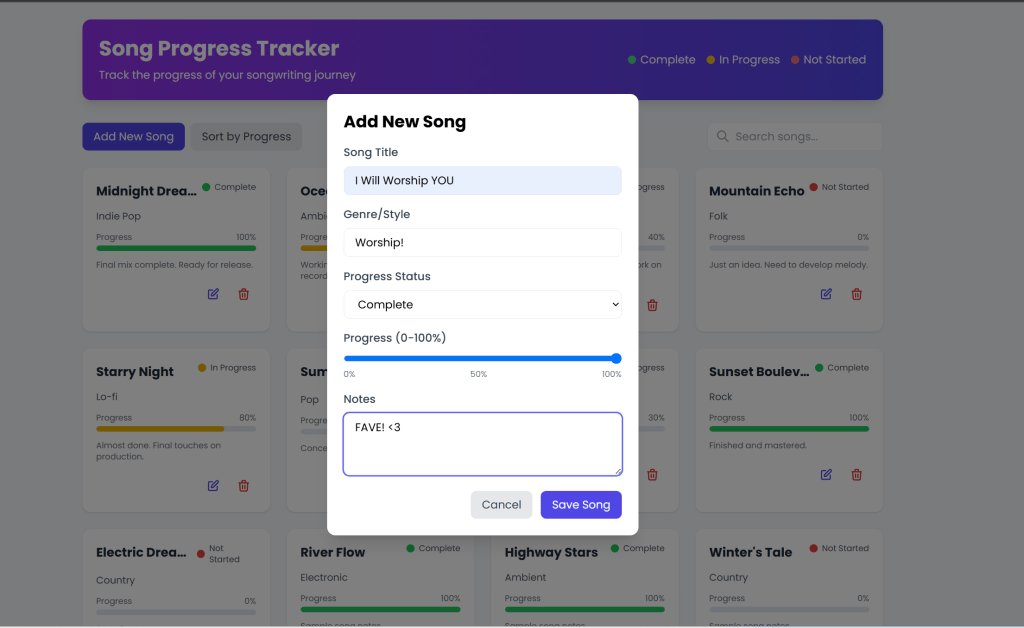Delete Mountain Echo via the trash icon

856,293
